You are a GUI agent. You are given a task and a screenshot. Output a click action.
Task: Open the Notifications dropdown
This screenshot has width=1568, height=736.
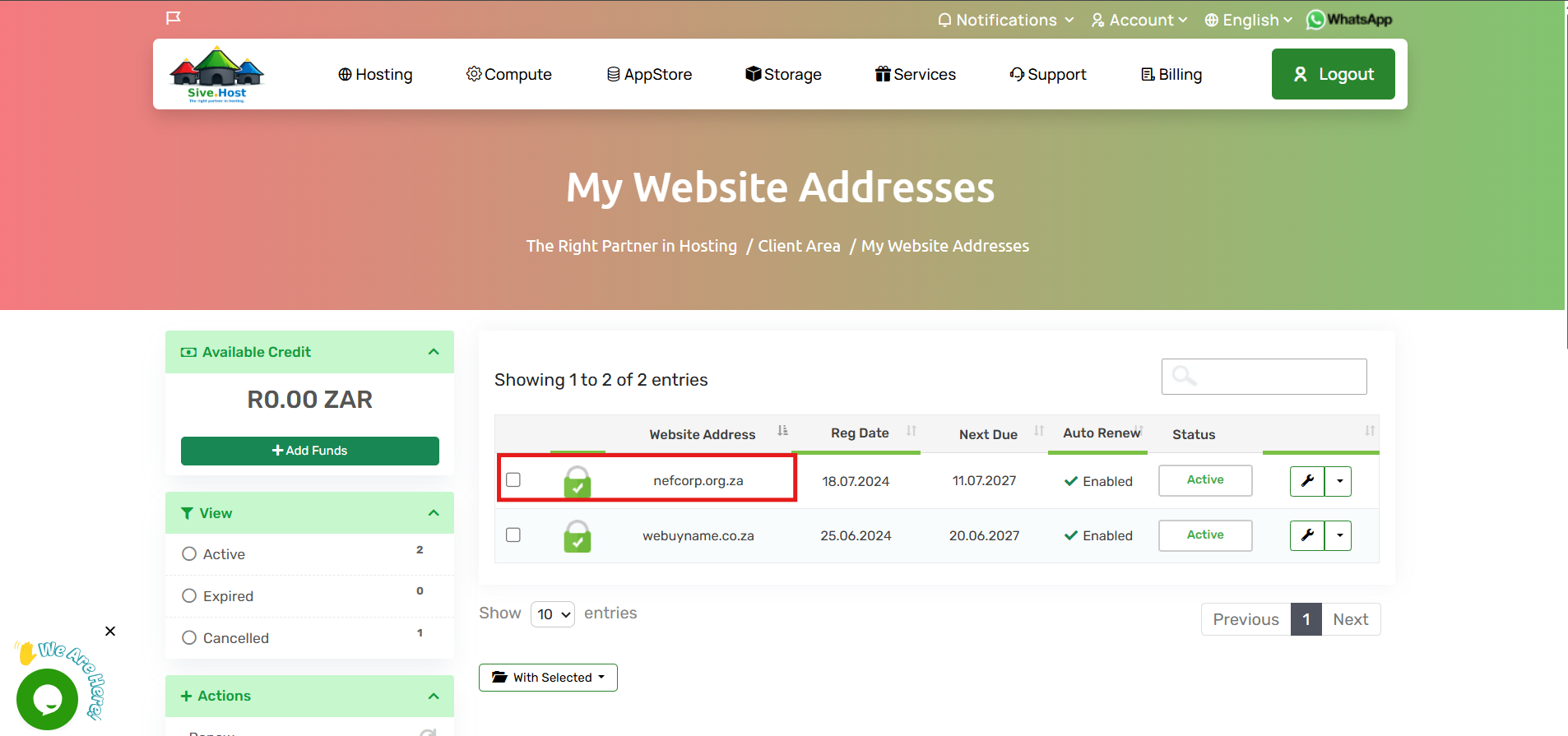(1005, 20)
